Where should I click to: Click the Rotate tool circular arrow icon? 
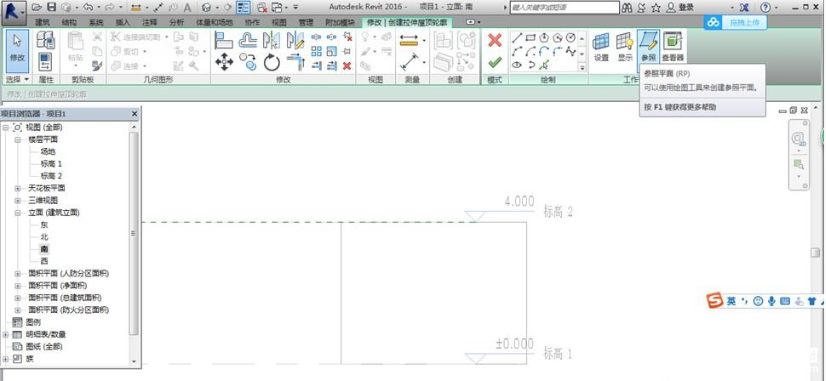tap(271, 62)
